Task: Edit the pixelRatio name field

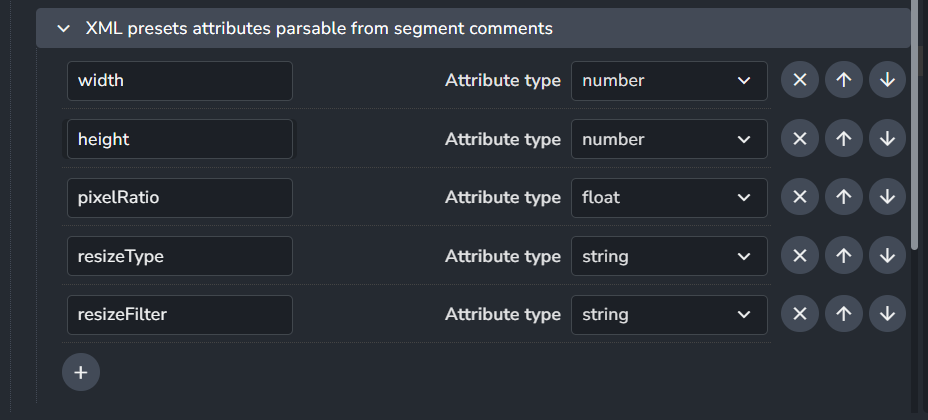Action: 180,198
